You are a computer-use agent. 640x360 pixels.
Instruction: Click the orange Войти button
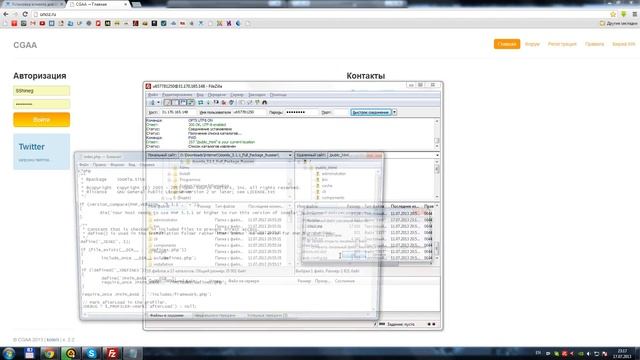tap(41, 120)
